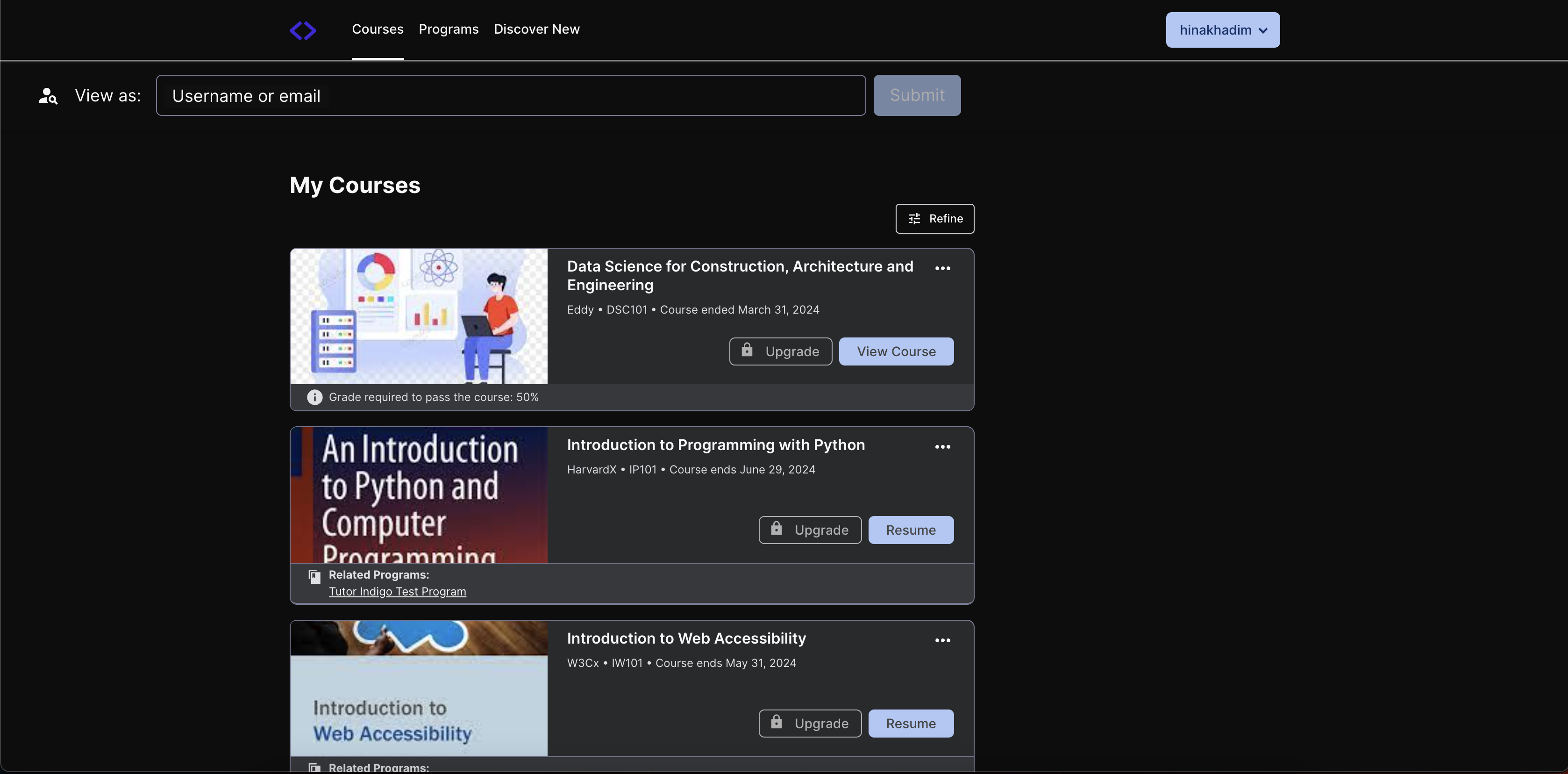Select the Programs navigation tab

point(448,30)
